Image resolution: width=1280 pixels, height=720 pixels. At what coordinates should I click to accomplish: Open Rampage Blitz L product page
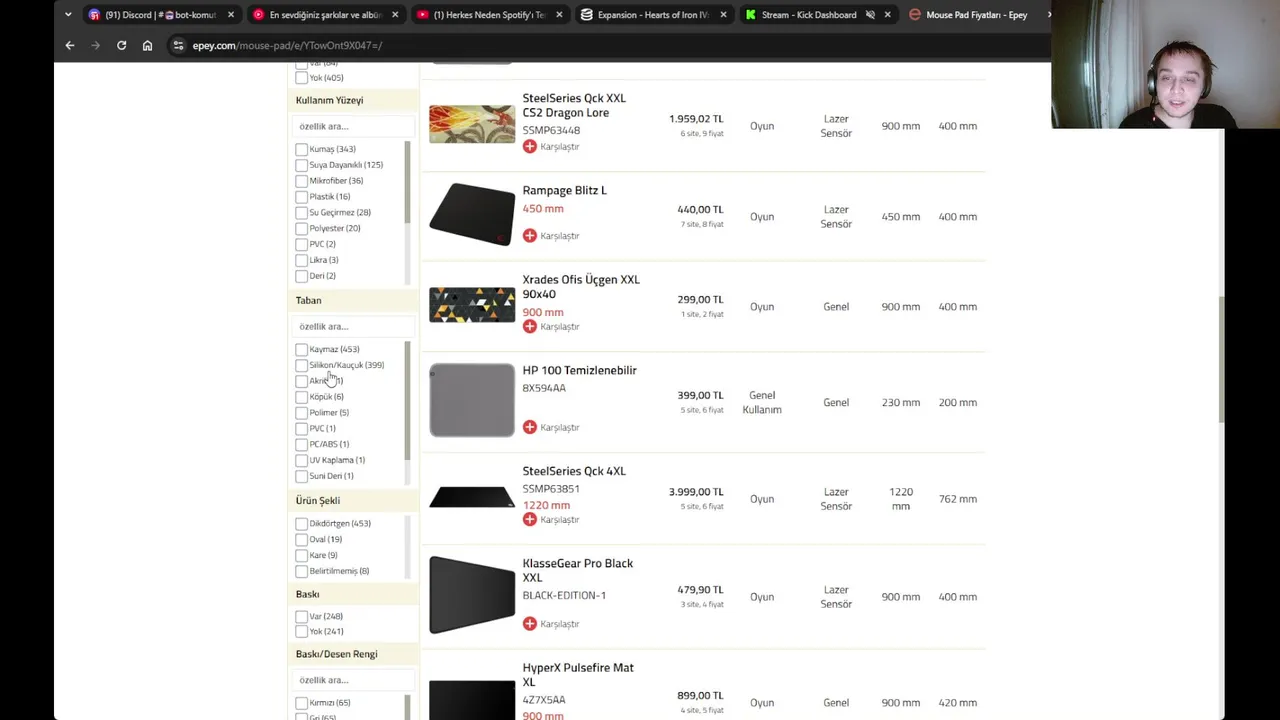click(x=564, y=190)
